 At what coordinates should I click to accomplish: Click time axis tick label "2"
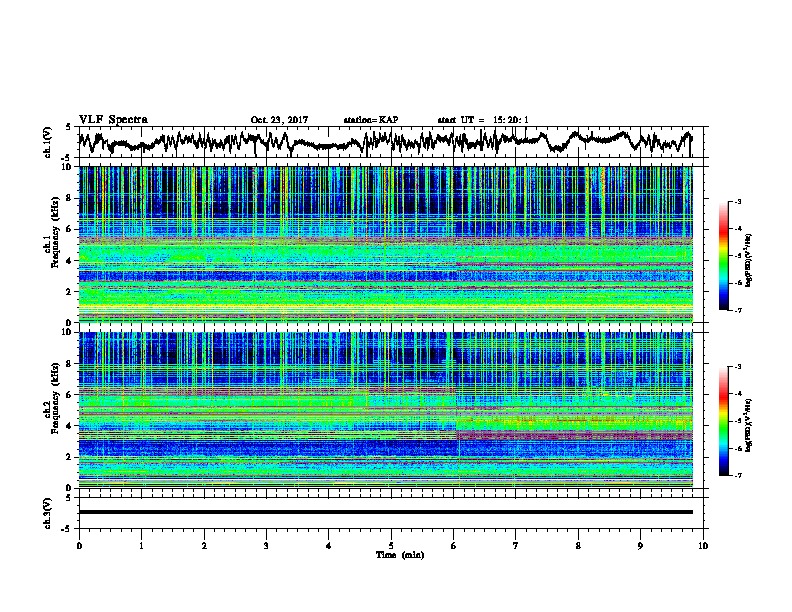click(204, 546)
